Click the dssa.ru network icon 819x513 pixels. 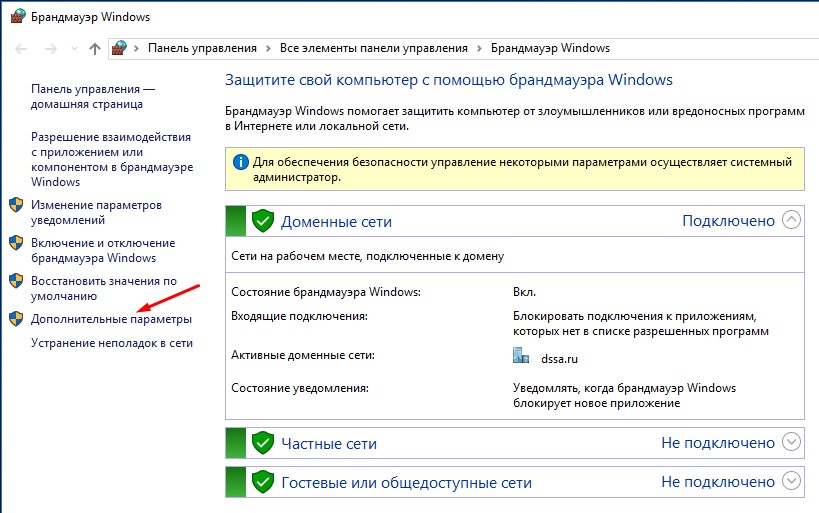coord(520,355)
